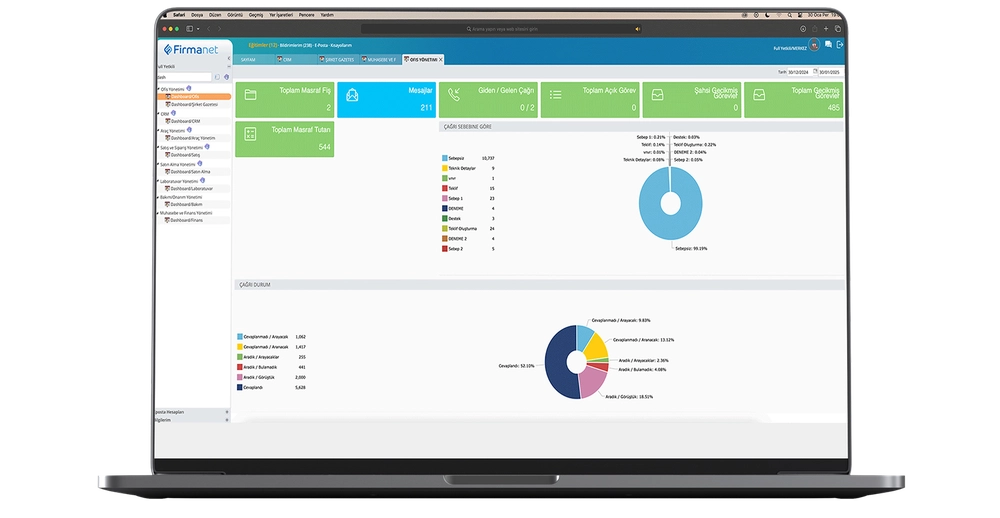The width and height of the screenshot is (1000, 518).
Task: Collapse the Ofis Yönetimi tree node
Action: point(157,89)
